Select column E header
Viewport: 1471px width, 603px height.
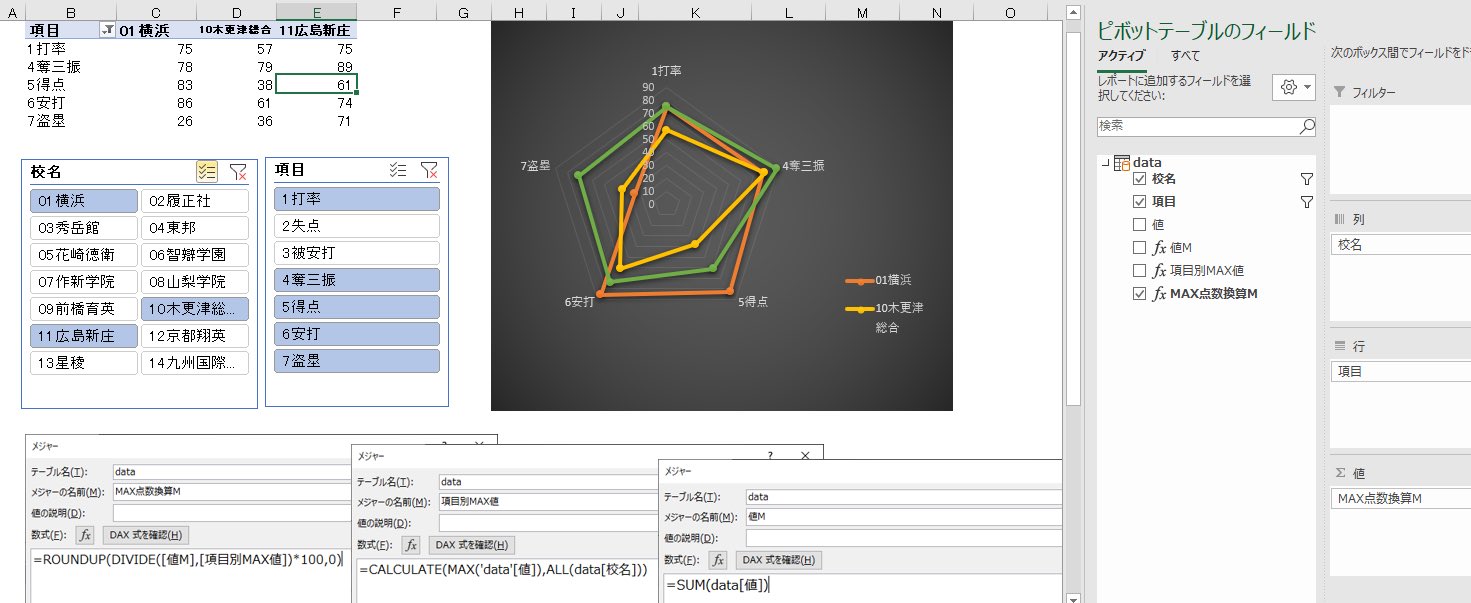coord(316,12)
